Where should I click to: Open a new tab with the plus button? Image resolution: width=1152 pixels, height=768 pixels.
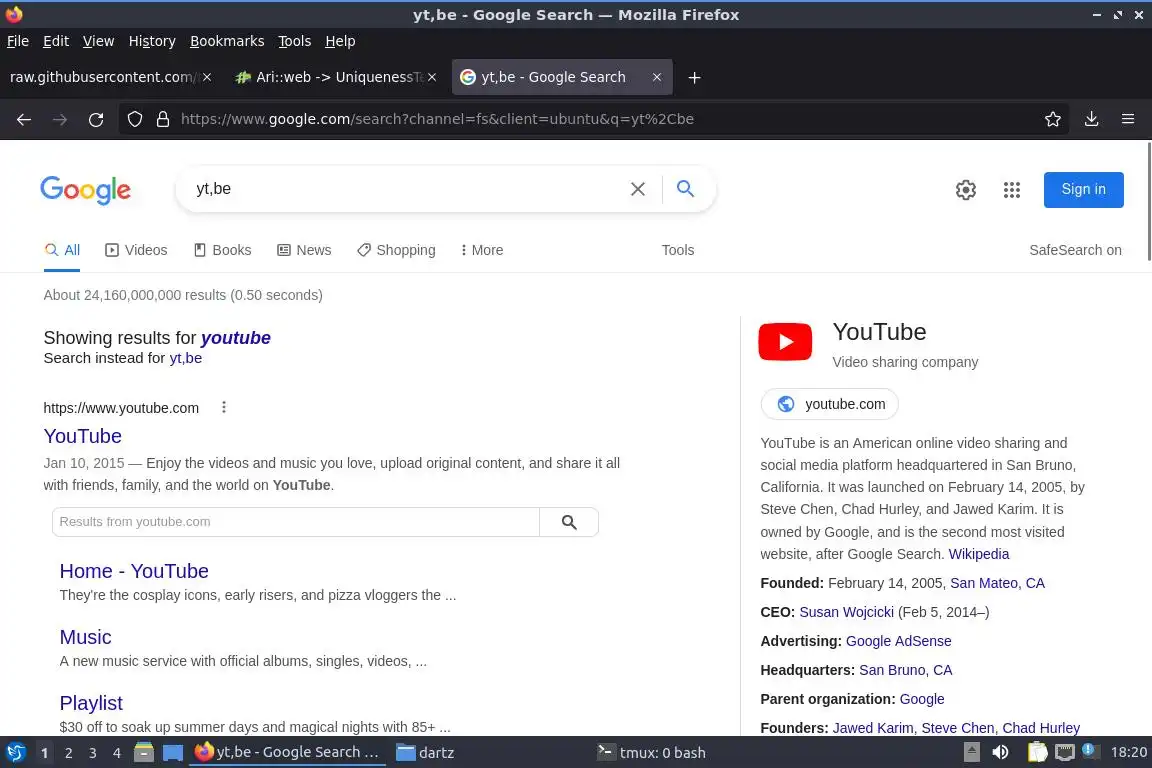694,77
